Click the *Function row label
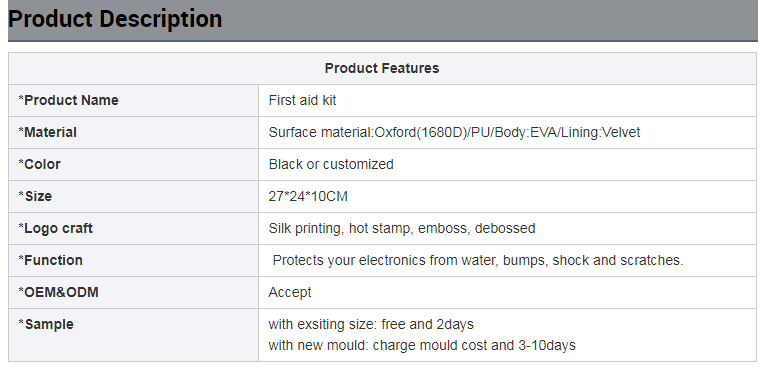The image size is (767, 368). (50, 260)
